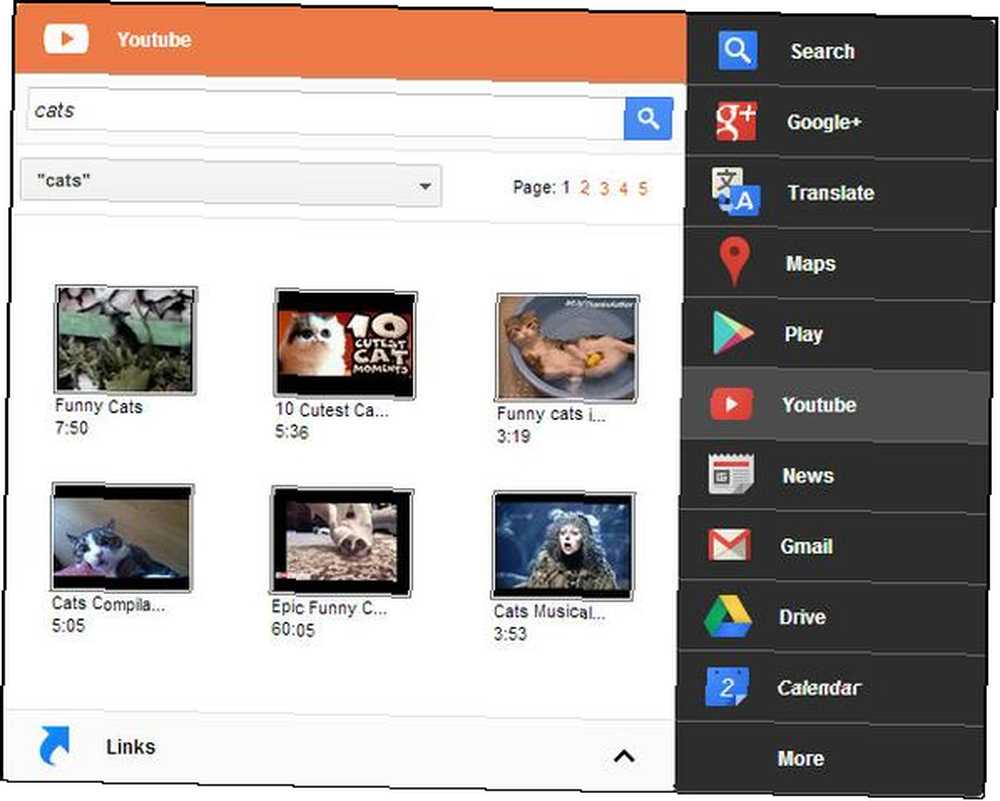Pick the Maps label in sidebar

811,263
